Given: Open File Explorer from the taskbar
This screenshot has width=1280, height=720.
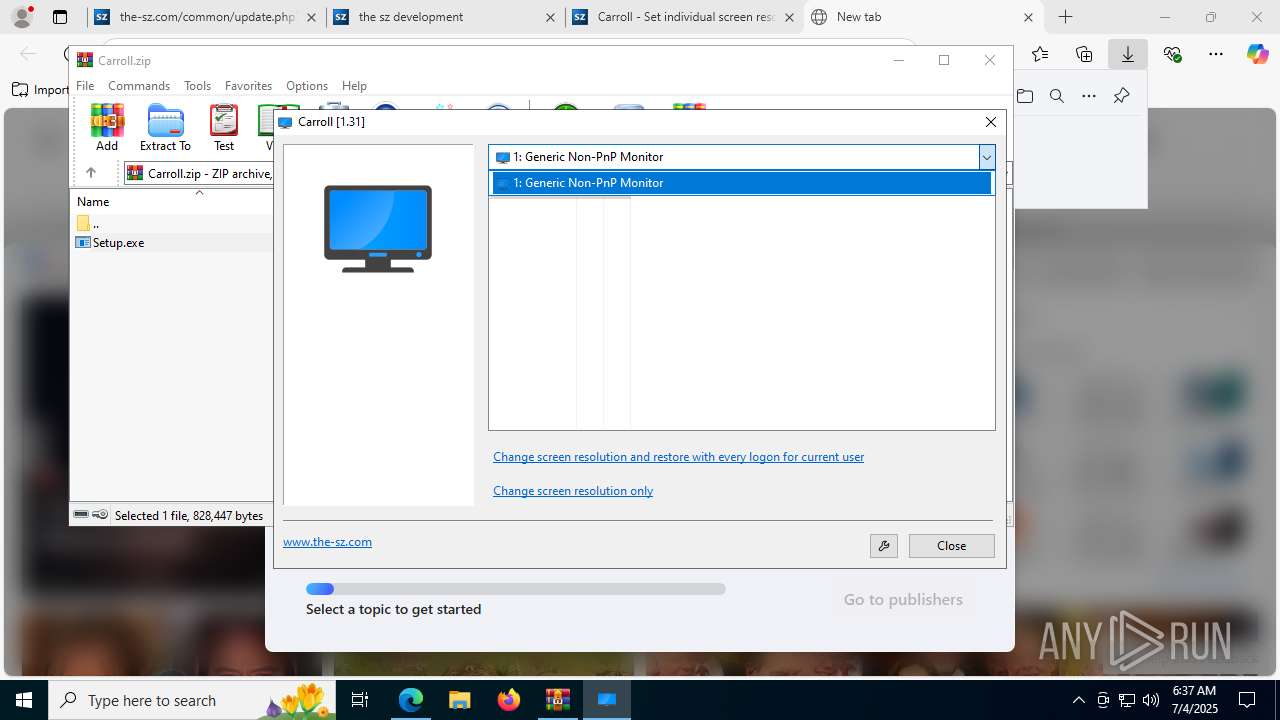Looking at the screenshot, I should [x=459, y=700].
